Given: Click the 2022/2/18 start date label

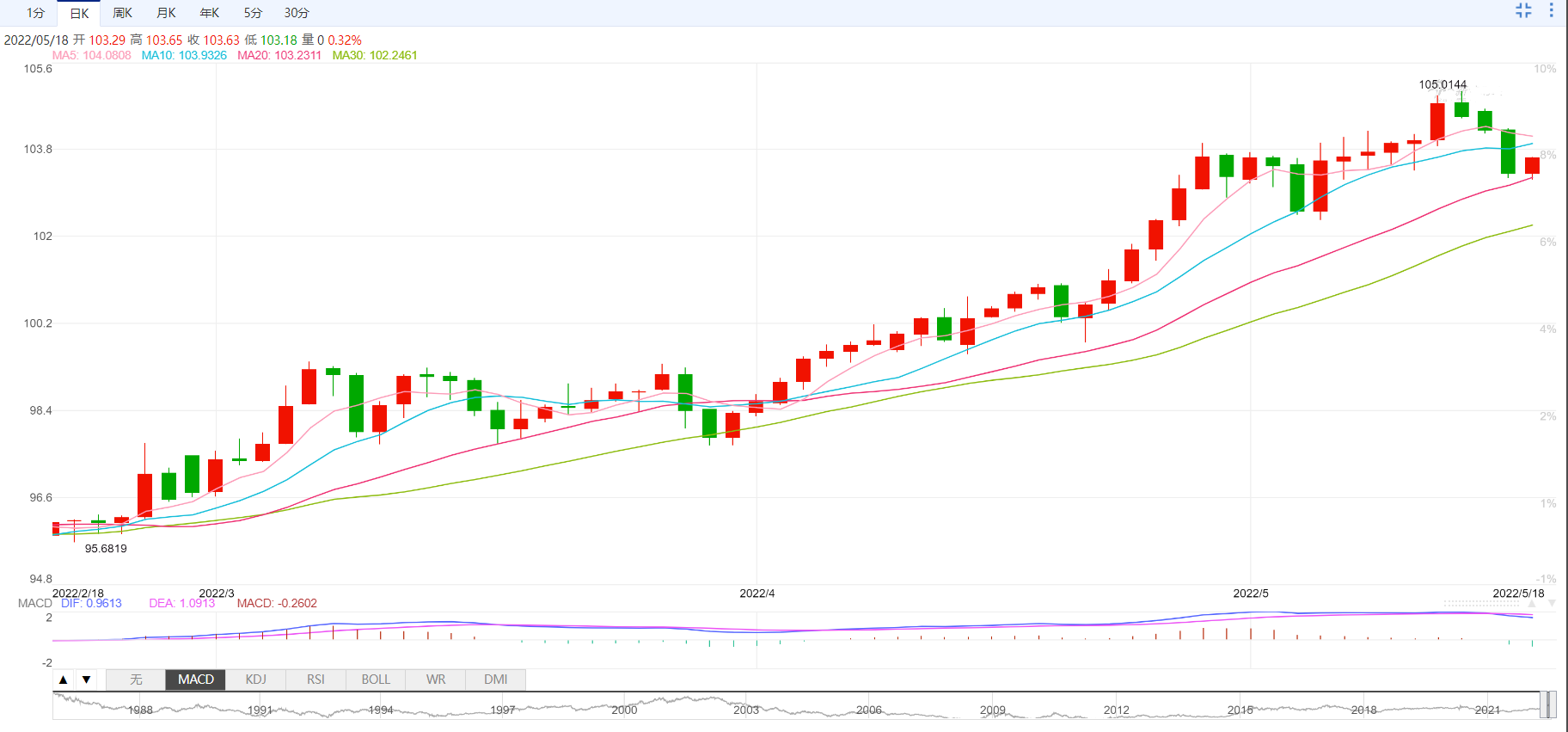Looking at the screenshot, I should tap(78, 594).
